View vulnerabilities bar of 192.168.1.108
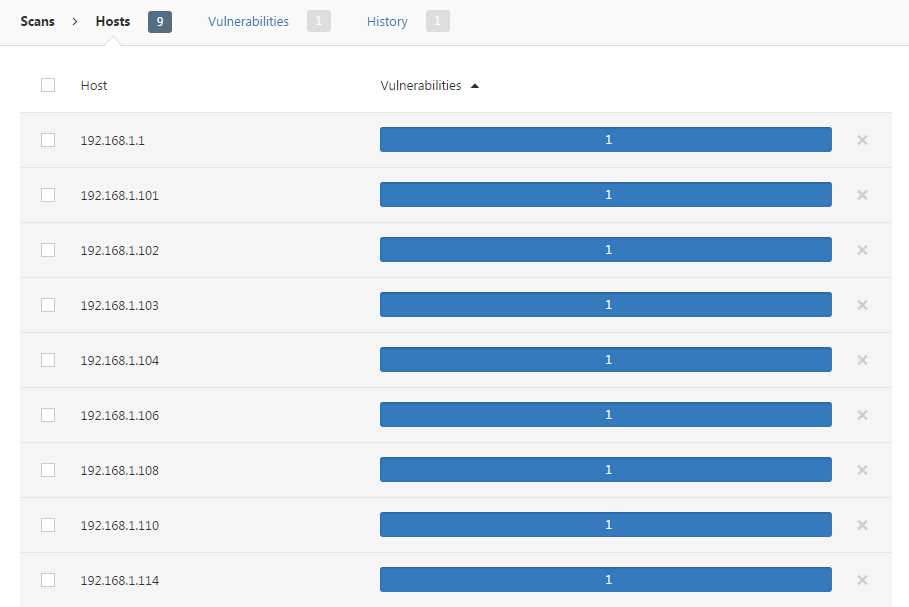This screenshot has height=607, width=909. (x=606, y=470)
